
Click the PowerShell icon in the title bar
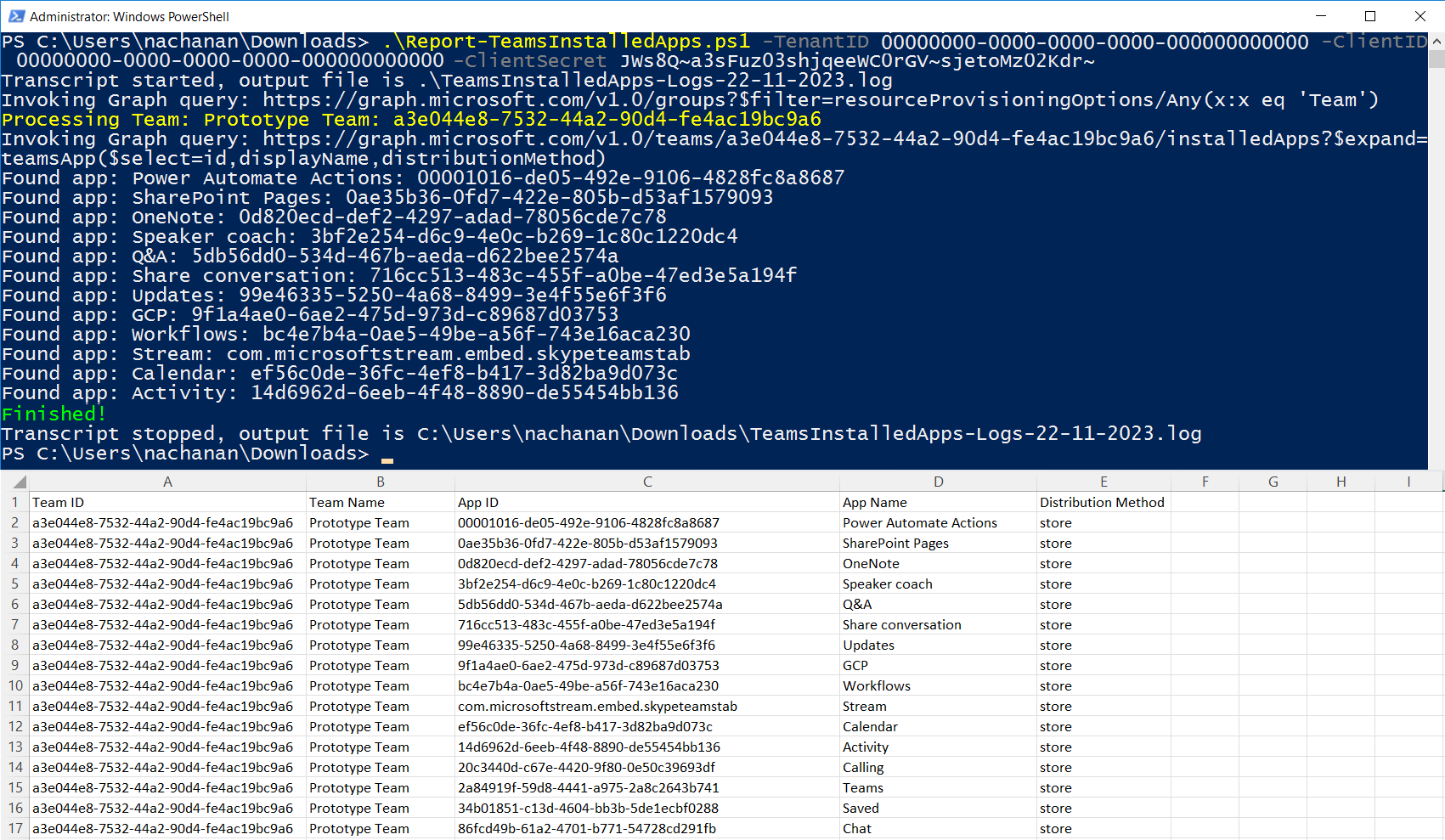tap(16, 16)
